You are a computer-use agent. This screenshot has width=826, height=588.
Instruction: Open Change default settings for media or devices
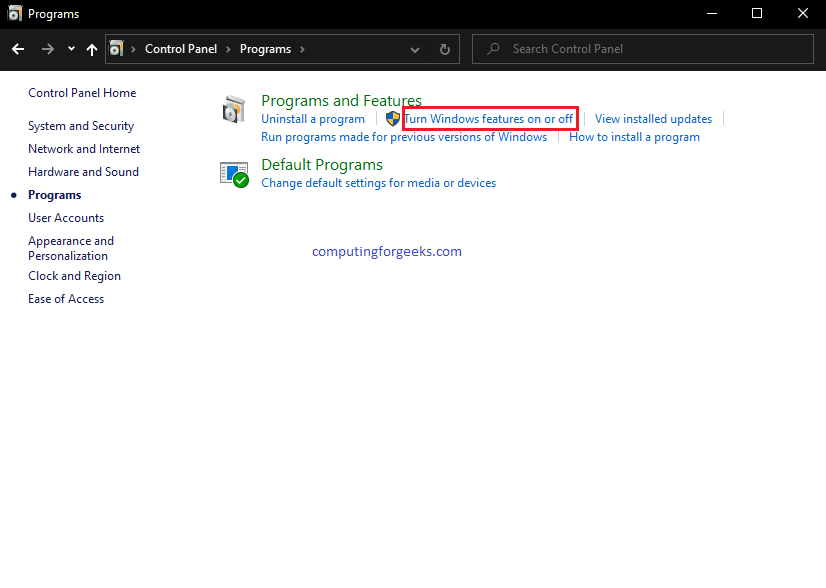click(x=379, y=183)
